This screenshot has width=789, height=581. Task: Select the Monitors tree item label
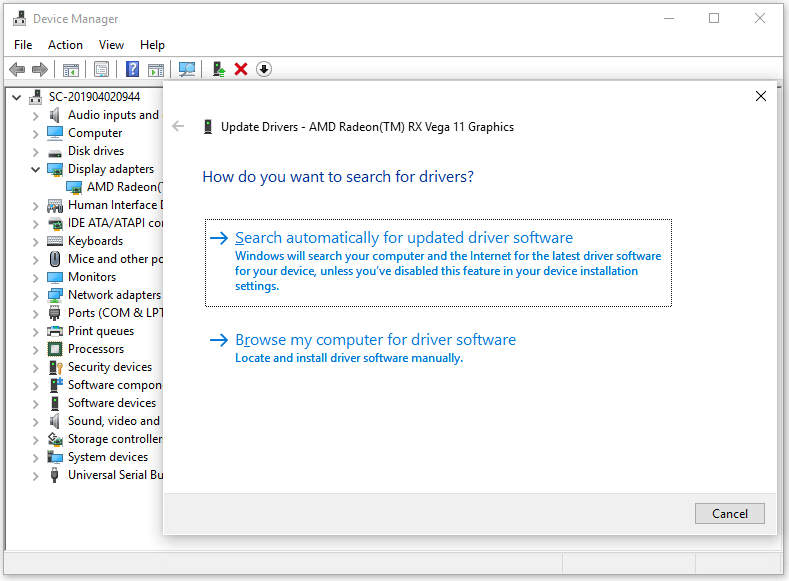[x=92, y=277]
